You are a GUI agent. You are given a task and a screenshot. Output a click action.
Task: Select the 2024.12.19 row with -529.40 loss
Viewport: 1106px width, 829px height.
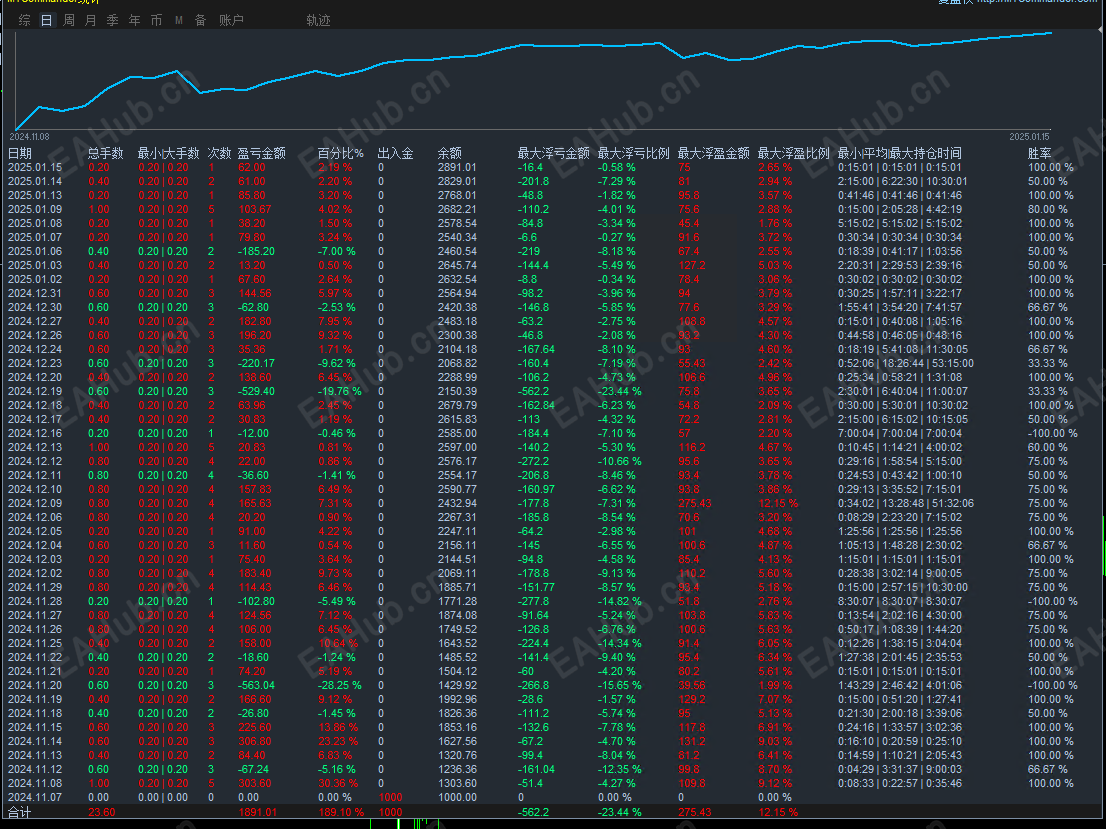pos(542,391)
